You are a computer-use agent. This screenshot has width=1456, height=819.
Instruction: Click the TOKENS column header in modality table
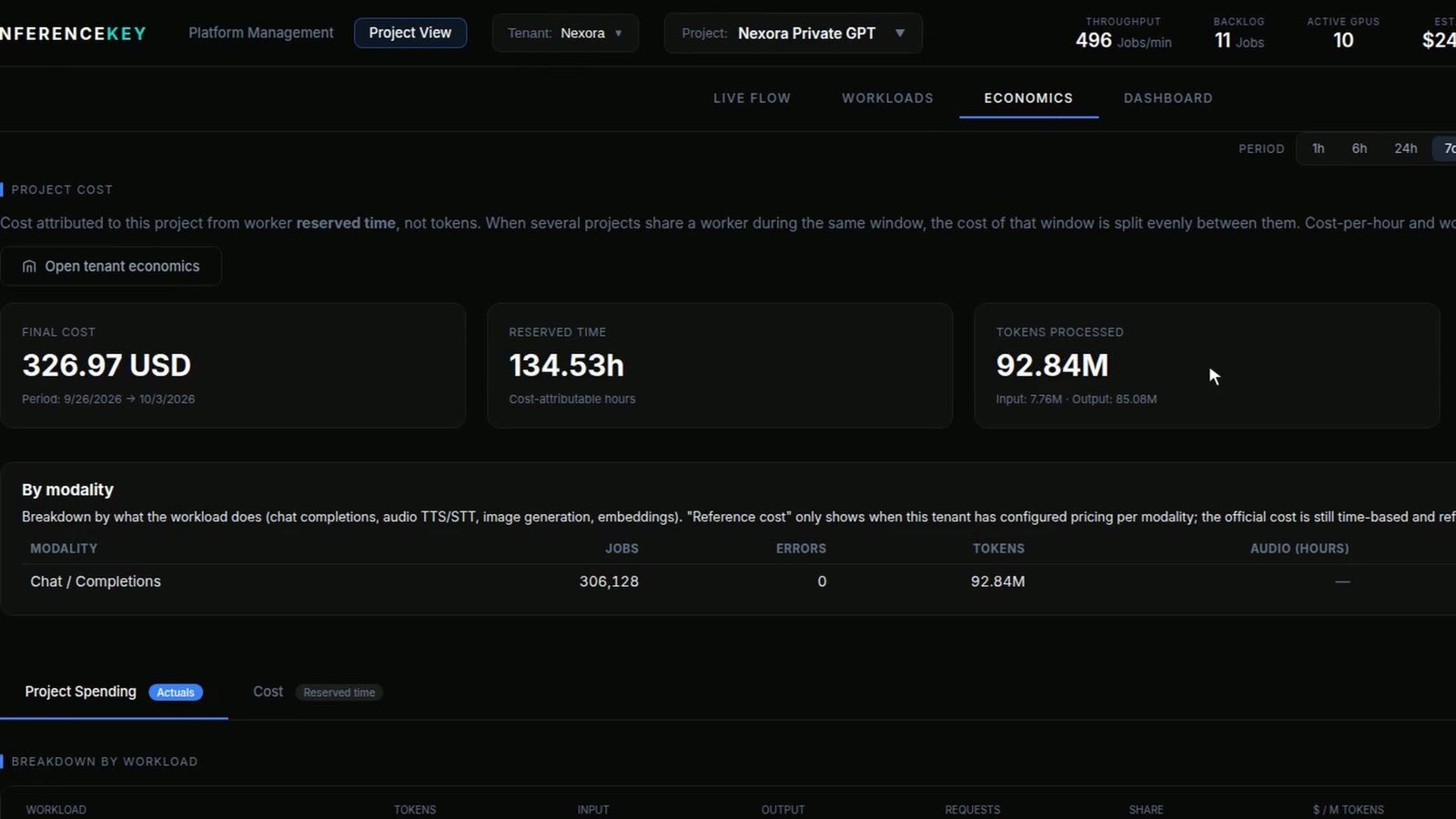998,549
